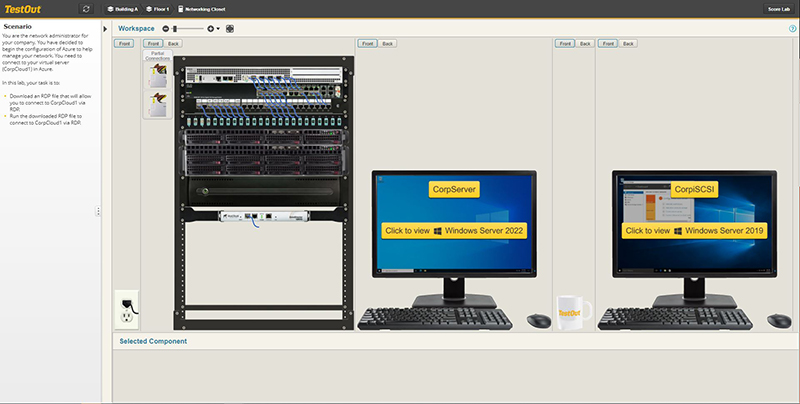This screenshot has width=800, height=404.
Task: Navigate to Building A breadcrumb
Action: (x=122, y=9)
